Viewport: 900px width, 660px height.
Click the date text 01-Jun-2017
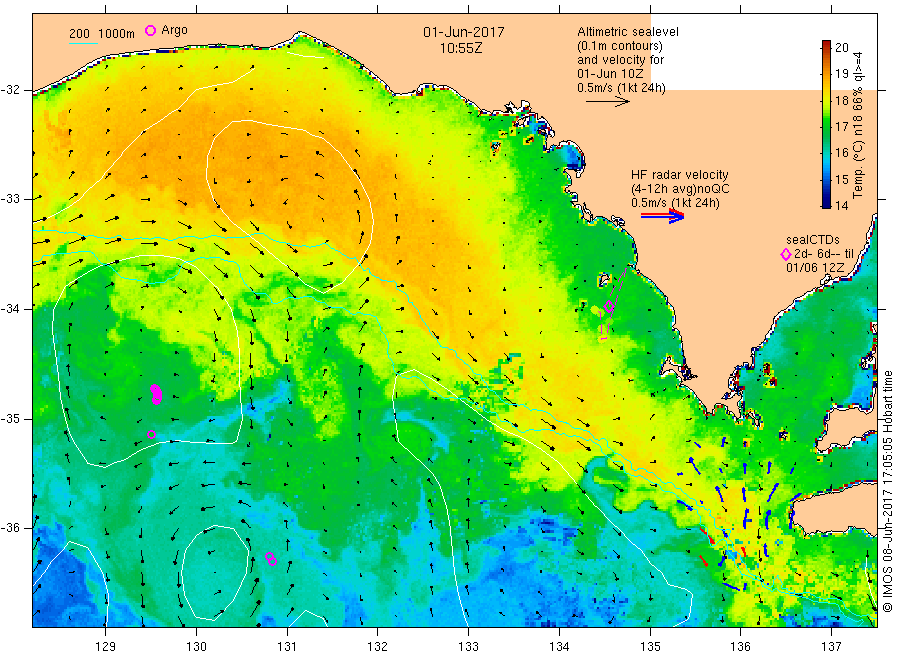(x=464, y=33)
